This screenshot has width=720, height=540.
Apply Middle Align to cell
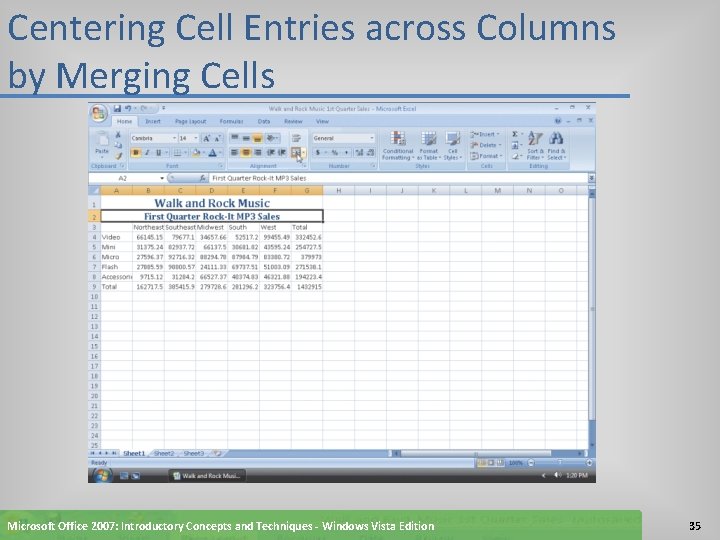(246, 138)
